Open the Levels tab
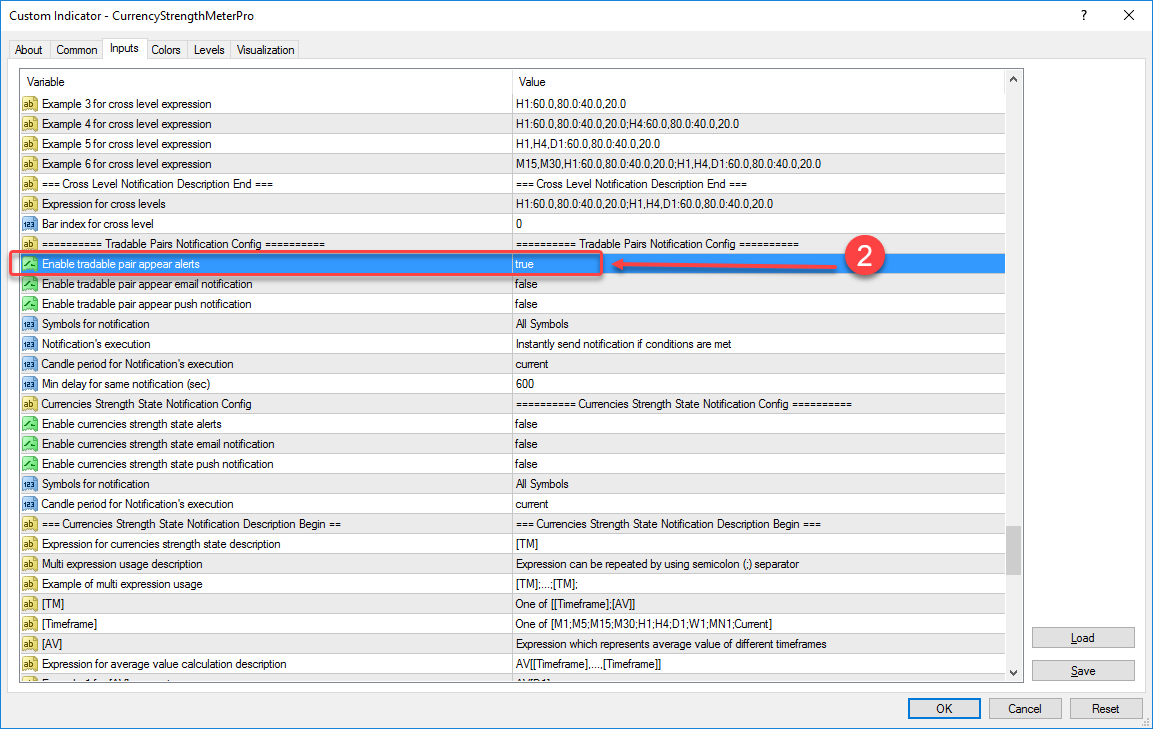The height and width of the screenshot is (729, 1153). tap(209, 50)
